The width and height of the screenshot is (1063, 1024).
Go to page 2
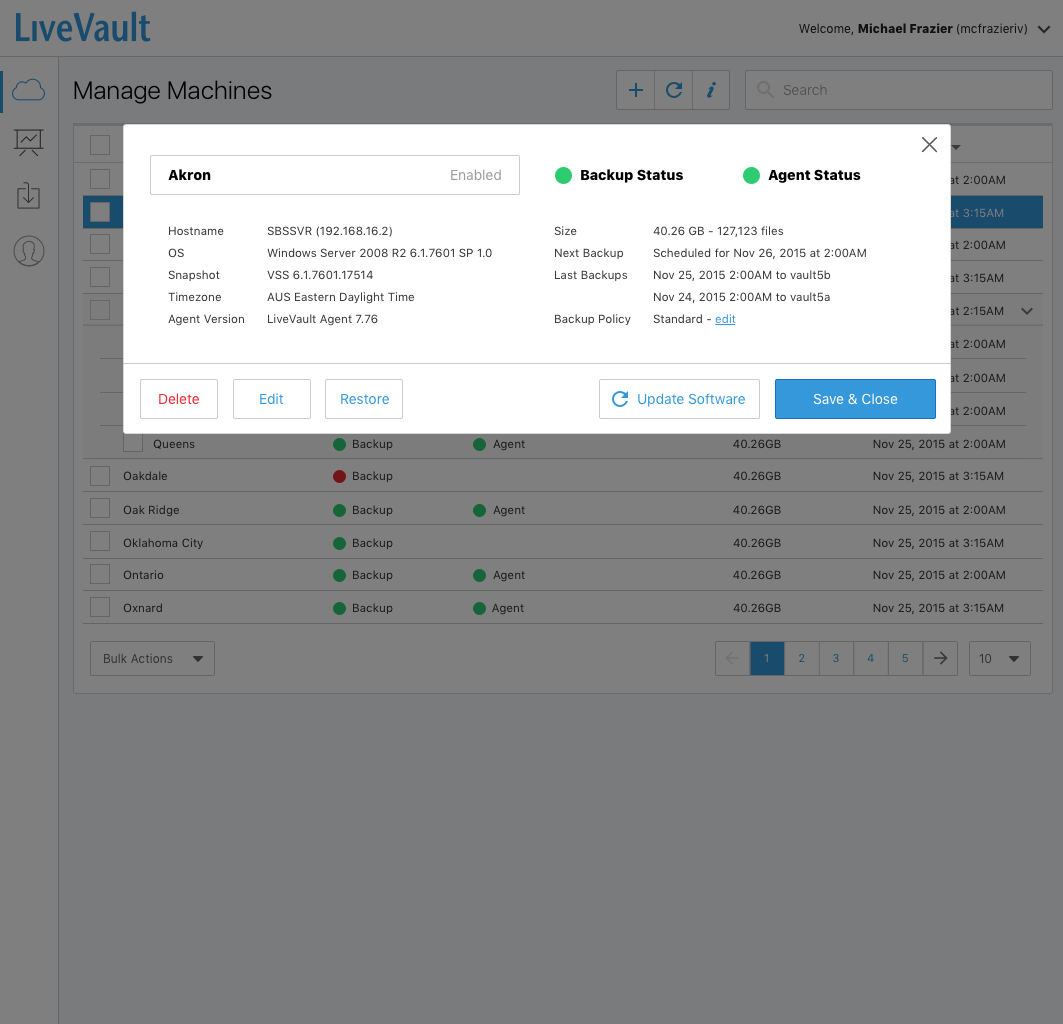pos(801,658)
